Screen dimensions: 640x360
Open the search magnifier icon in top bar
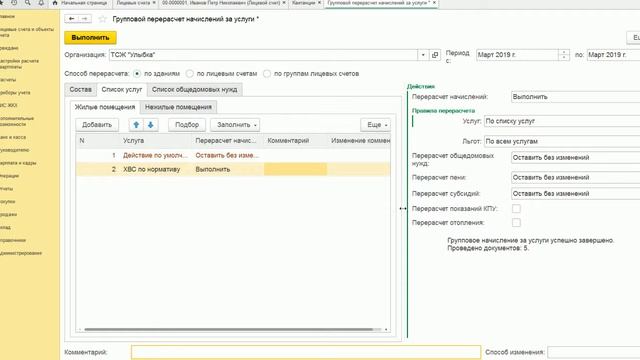27,3
